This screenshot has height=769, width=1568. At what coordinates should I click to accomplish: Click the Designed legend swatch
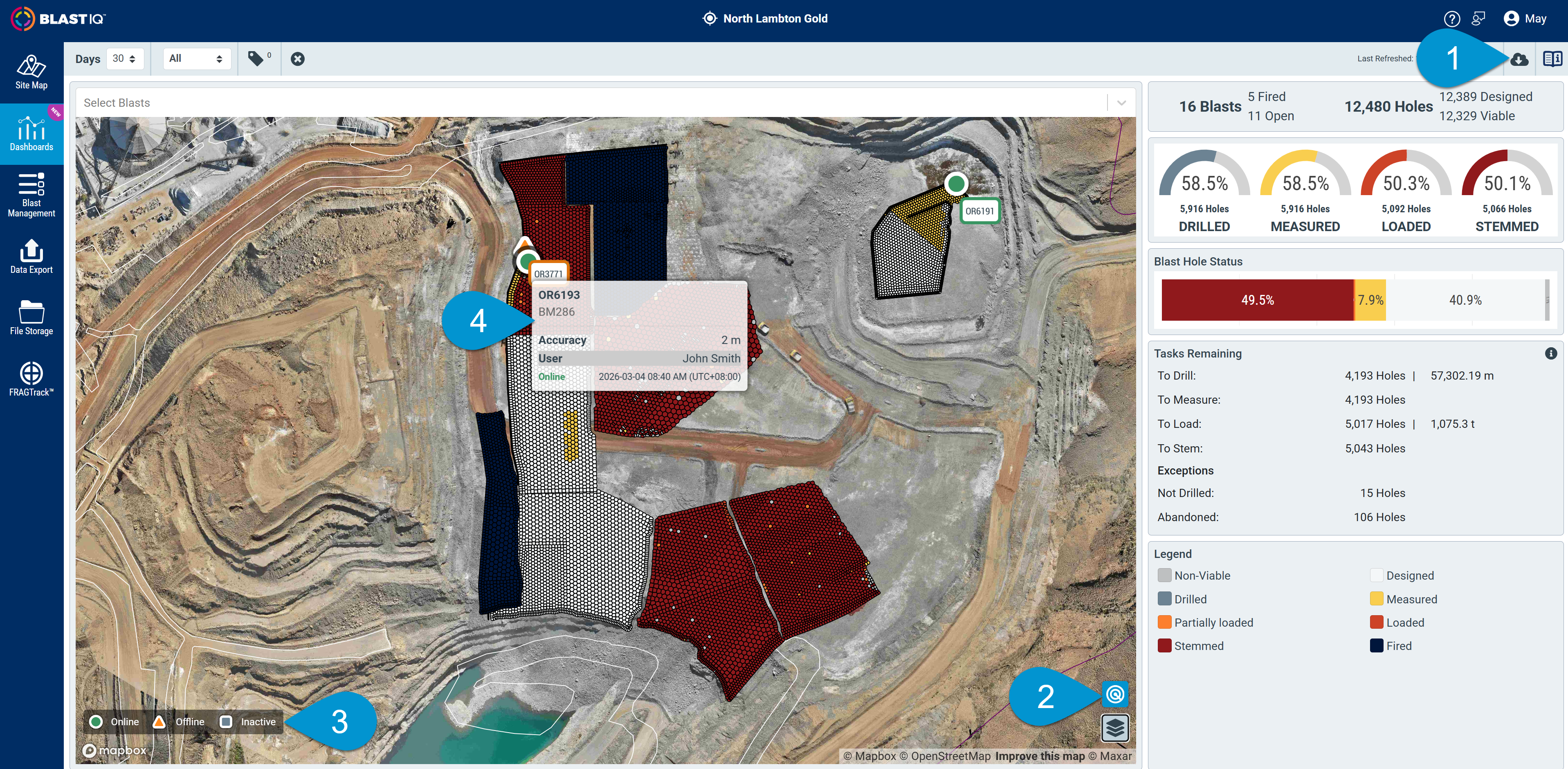(1376, 576)
